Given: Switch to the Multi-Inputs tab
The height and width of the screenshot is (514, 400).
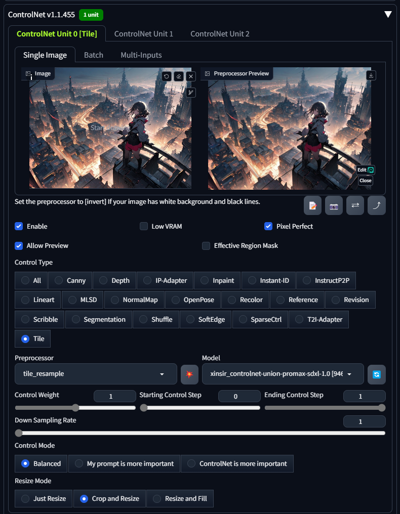Looking at the screenshot, I should click(x=141, y=55).
